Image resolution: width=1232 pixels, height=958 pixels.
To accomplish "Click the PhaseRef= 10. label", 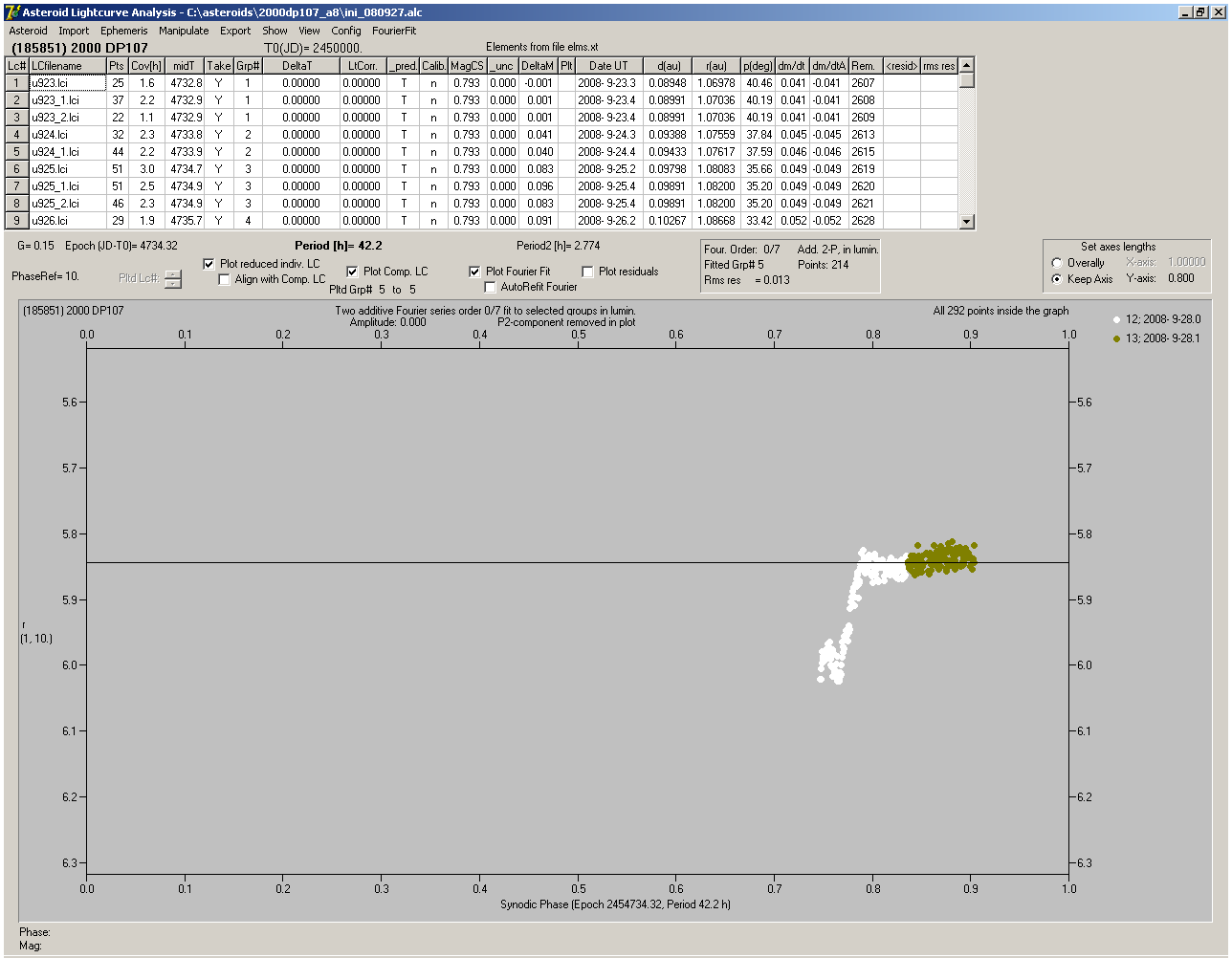I will click(x=45, y=276).
